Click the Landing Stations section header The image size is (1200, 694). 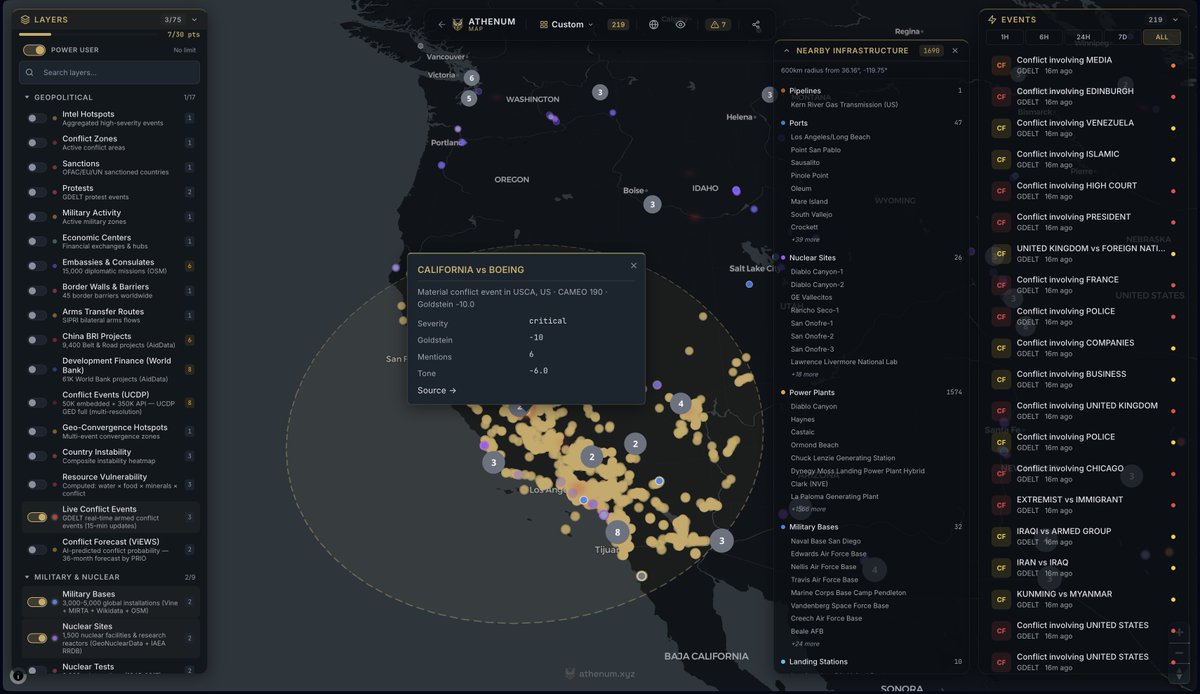click(873, 662)
